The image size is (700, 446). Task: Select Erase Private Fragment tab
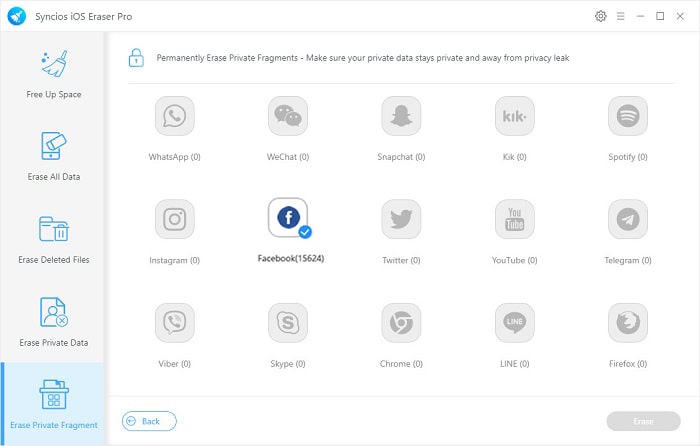point(54,404)
